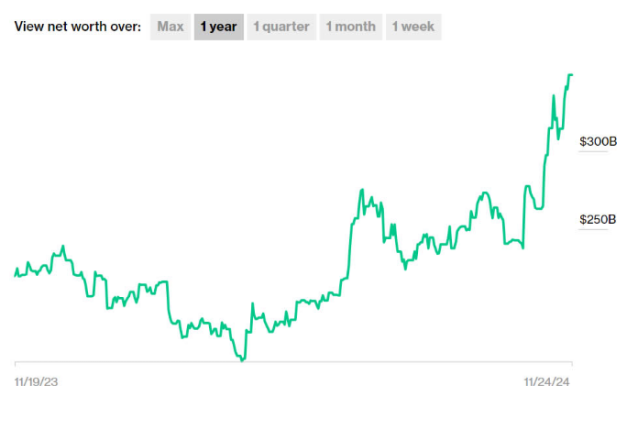Click the 'View net worth over:' label
Viewport: 627px width, 429px height.
[77, 27]
